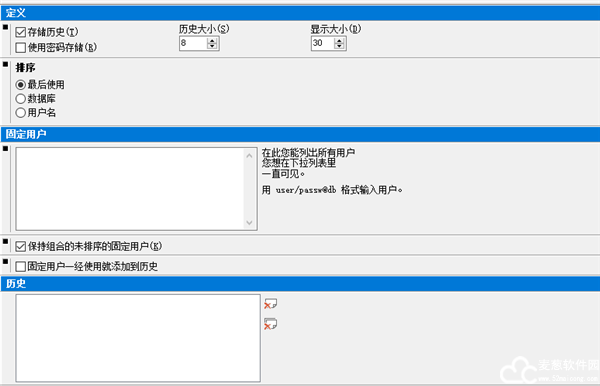
Task: Check 固定用户一经使用就添加到历史 option
Action: point(21,266)
